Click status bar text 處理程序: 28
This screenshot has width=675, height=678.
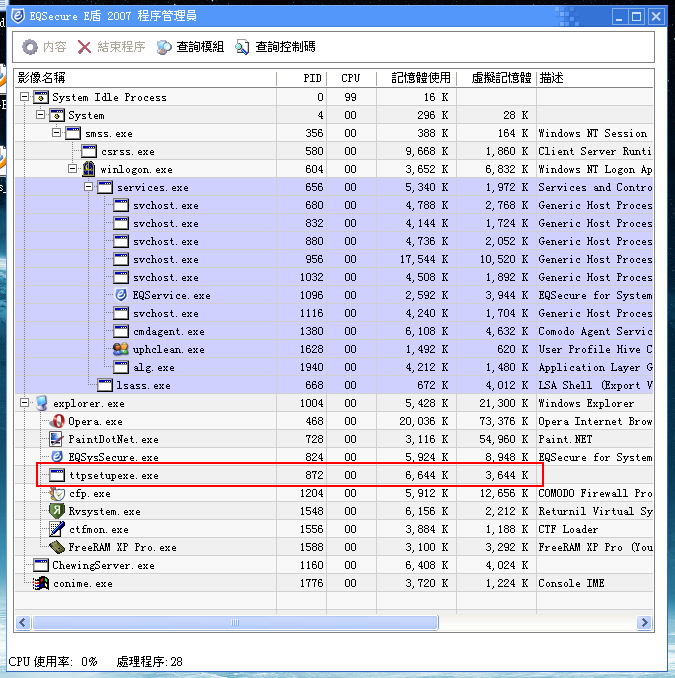150,662
